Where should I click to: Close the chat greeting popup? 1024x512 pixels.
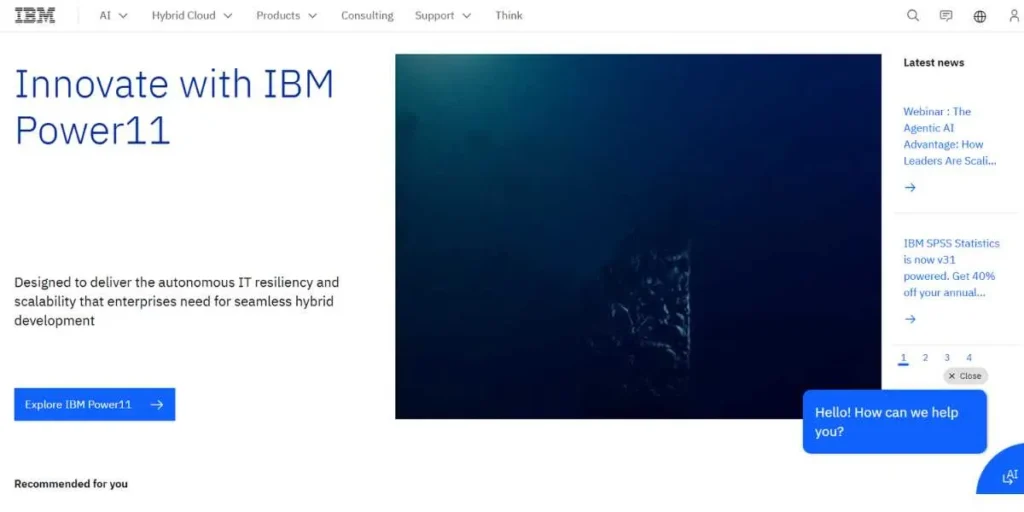tap(965, 376)
